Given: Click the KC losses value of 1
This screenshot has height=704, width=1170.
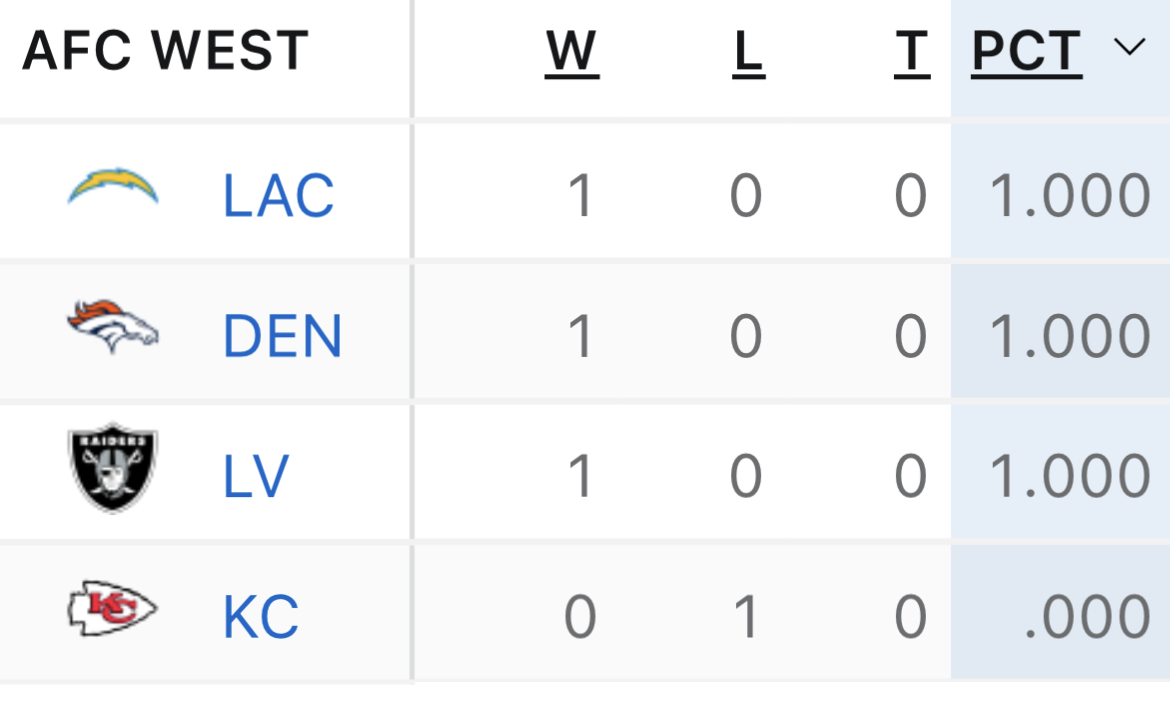Looking at the screenshot, I should 745,617.
